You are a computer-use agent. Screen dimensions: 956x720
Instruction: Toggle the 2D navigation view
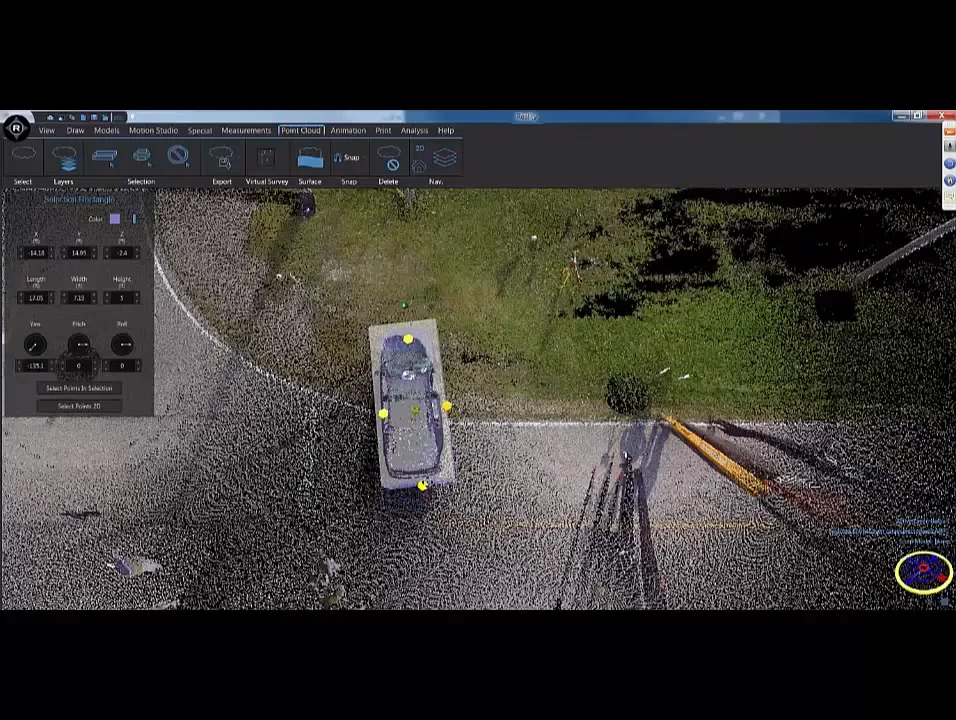tap(420, 149)
